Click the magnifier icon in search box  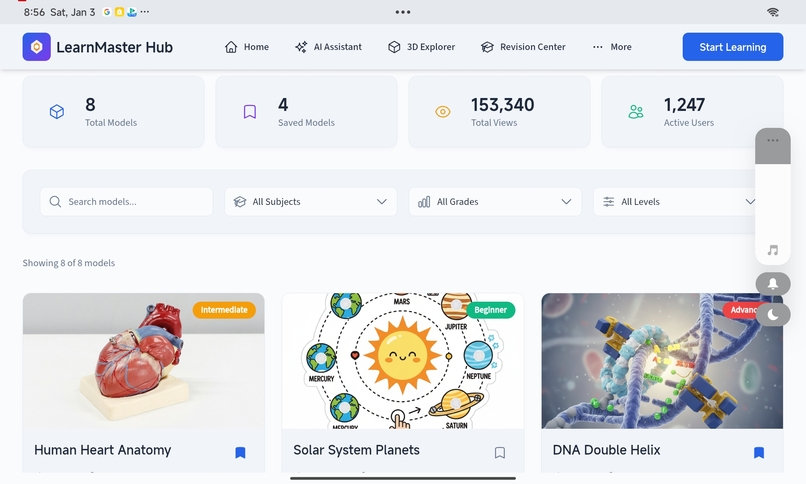55,201
